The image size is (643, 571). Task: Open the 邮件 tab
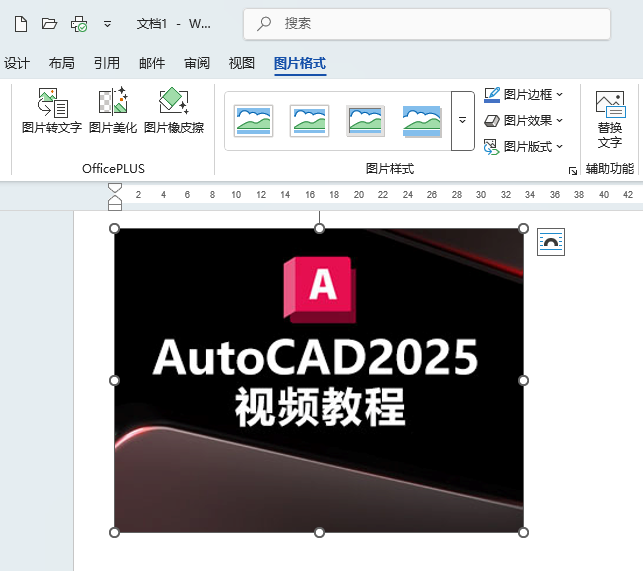point(152,63)
